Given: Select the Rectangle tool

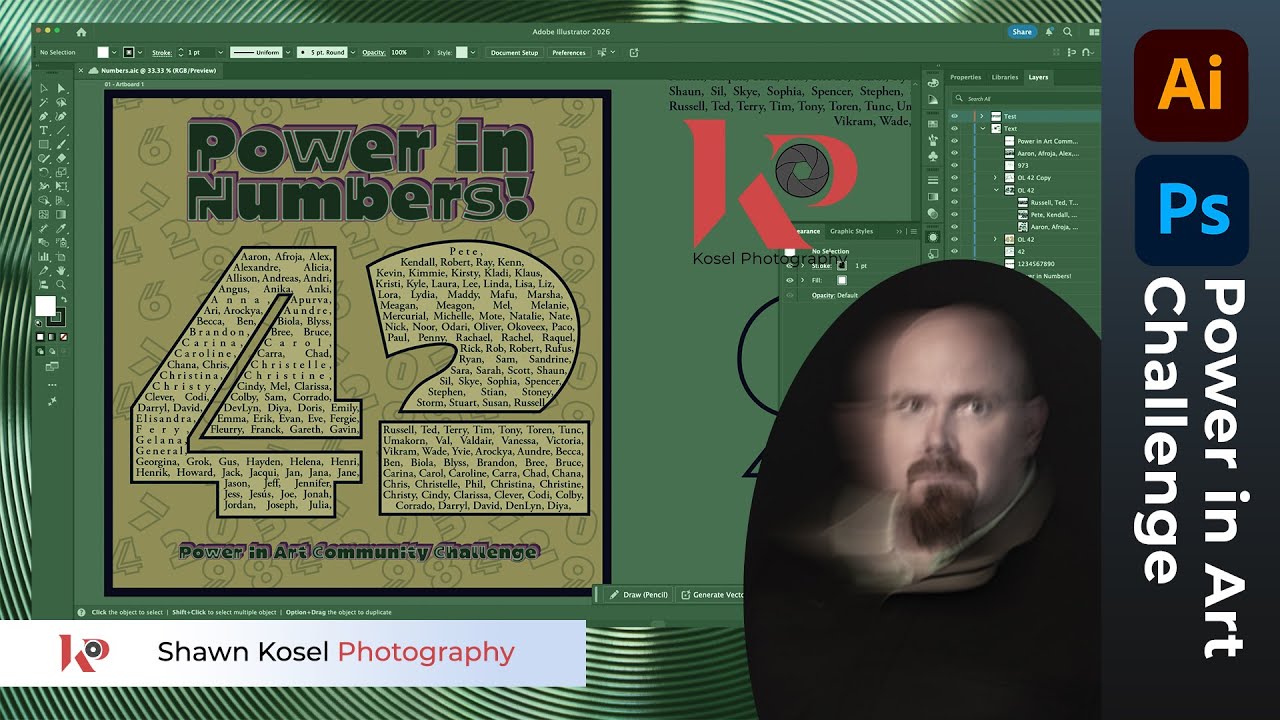Looking at the screenshot, I should (44, 144).
